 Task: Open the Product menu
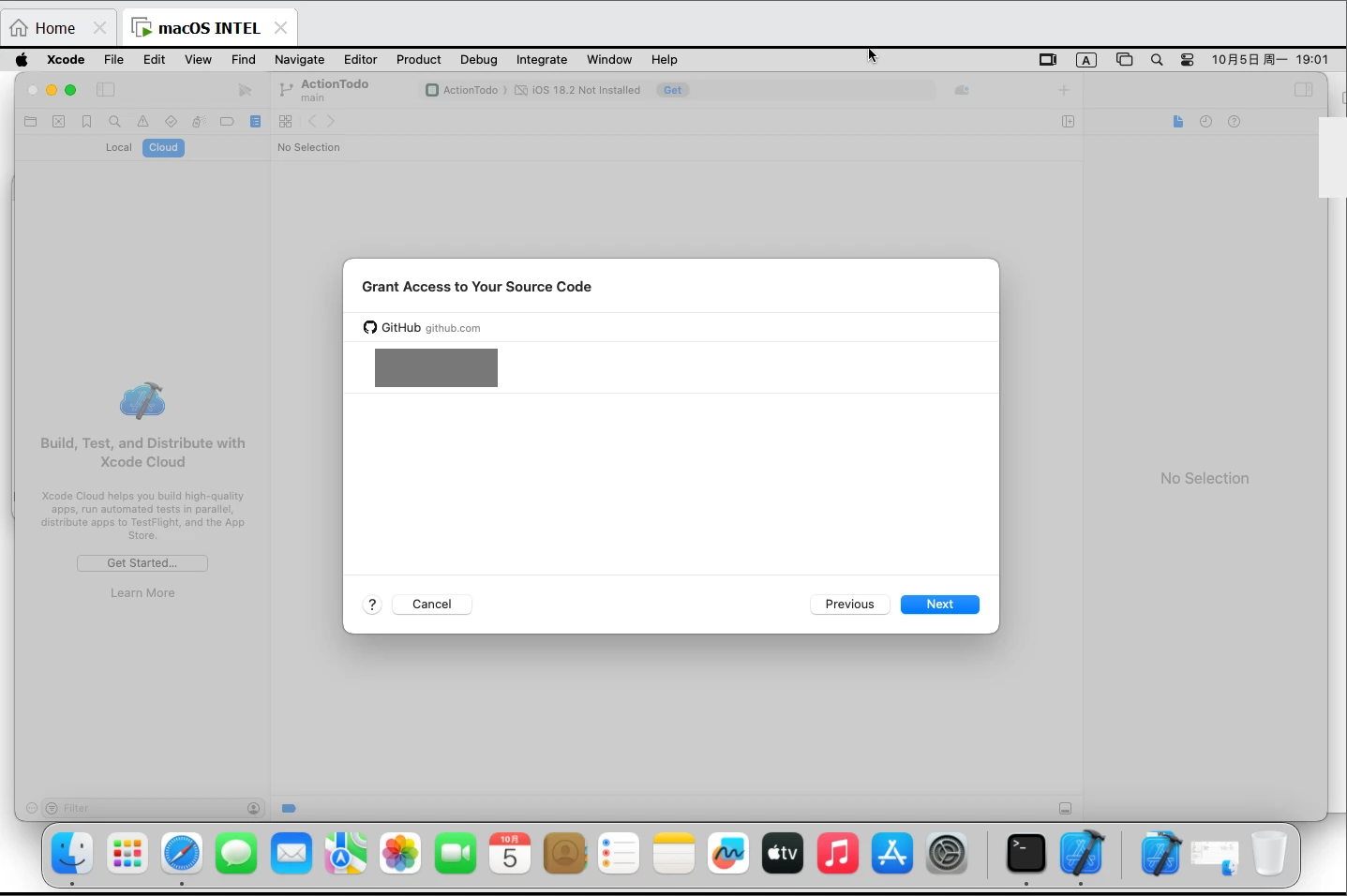click(419, 59)
